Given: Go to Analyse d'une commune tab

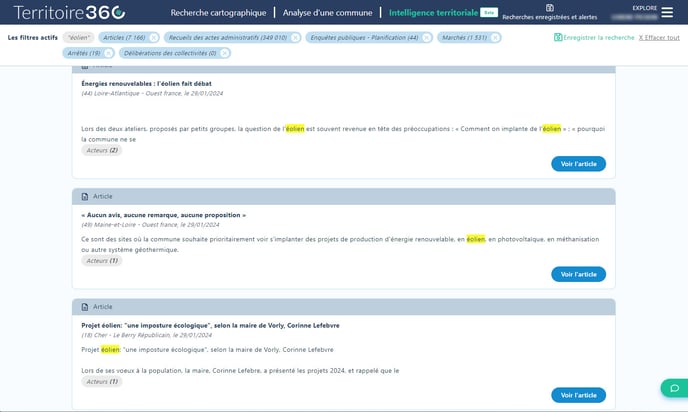Looking at the screenshot, I should (x=327, y=13).
